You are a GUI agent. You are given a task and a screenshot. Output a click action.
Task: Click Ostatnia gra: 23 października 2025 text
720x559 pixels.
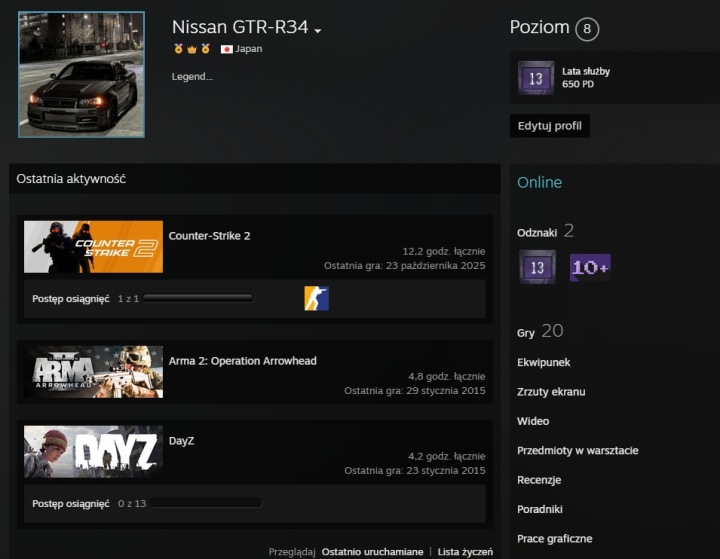405,265
